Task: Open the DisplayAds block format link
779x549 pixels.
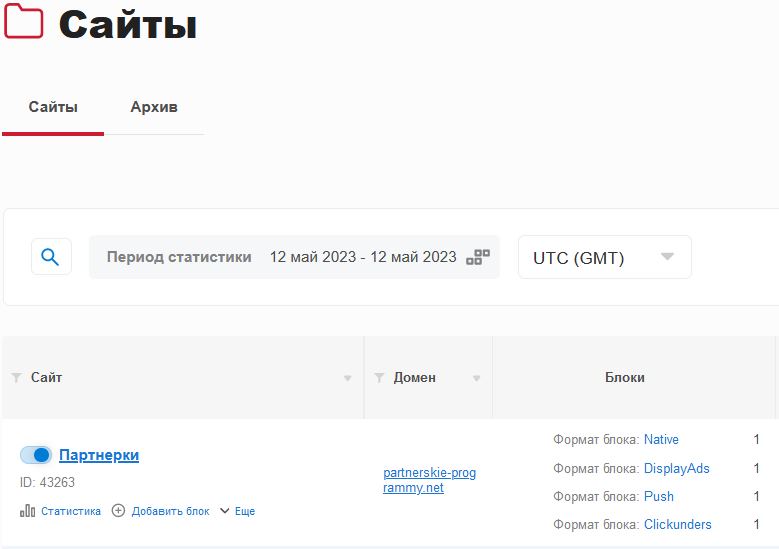Action: coord(676,468)
